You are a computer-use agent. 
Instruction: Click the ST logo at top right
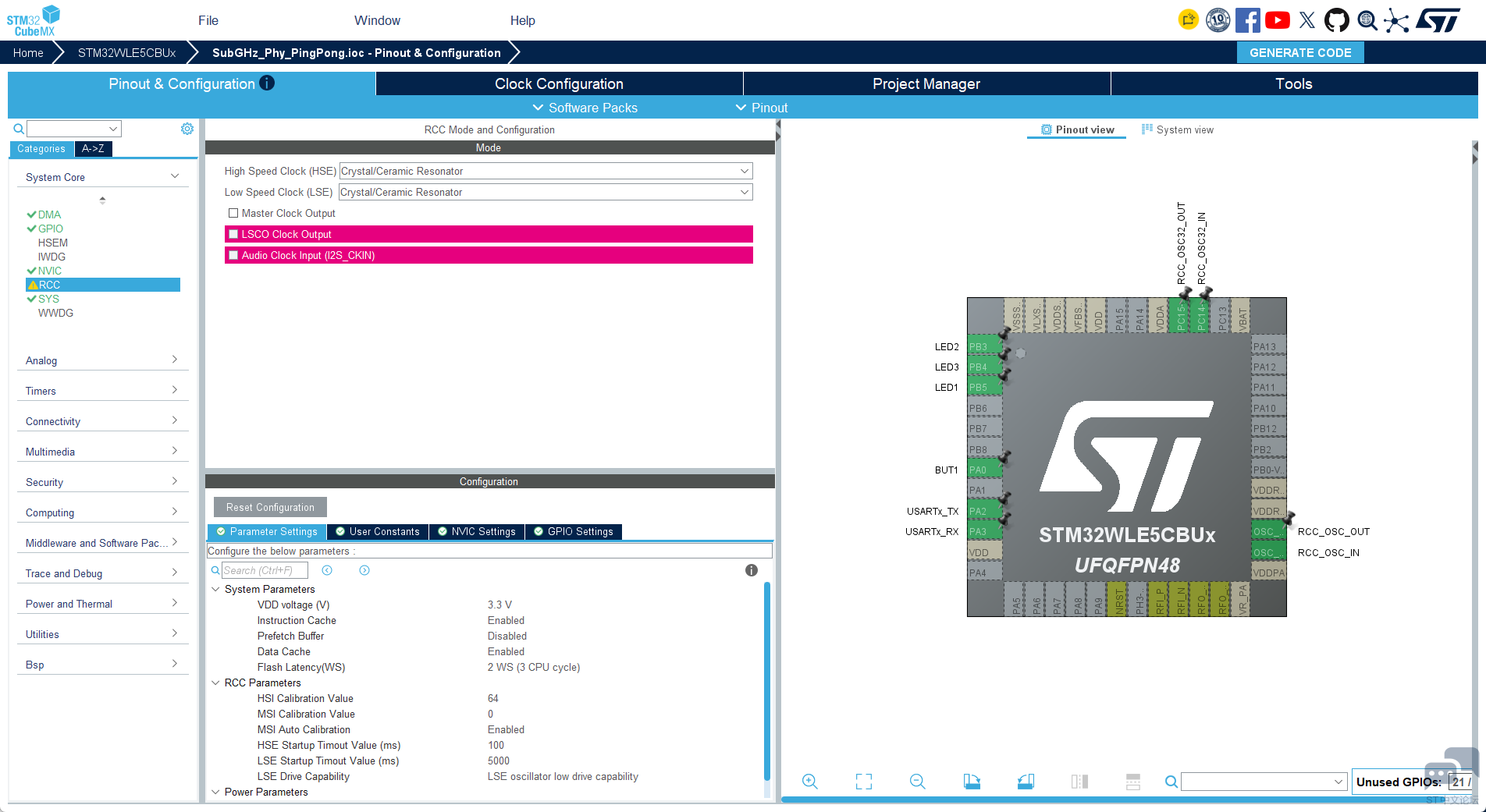(x=1438, y=20)
